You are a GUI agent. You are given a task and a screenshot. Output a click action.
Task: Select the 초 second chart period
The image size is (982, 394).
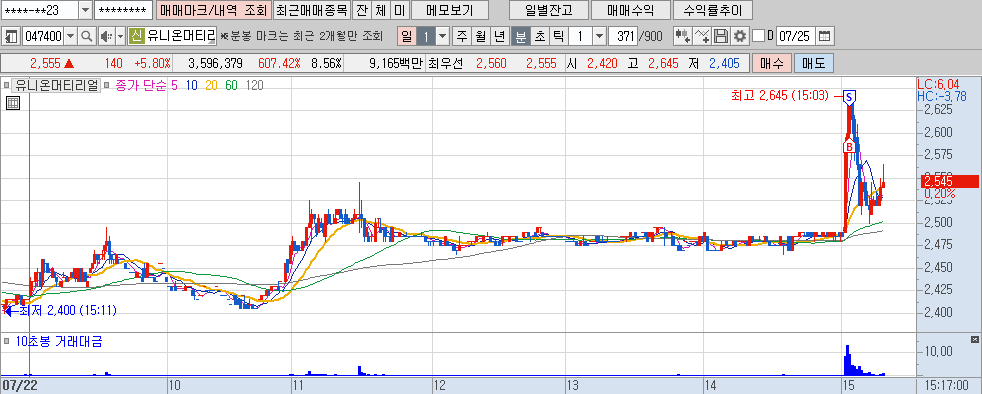(x=539, y=36)
